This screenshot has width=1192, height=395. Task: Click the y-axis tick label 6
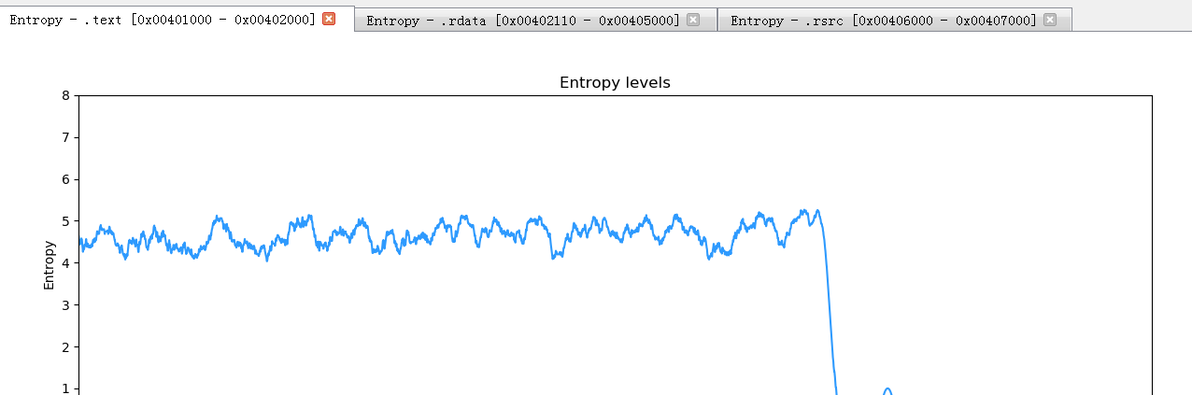[66, 179]
